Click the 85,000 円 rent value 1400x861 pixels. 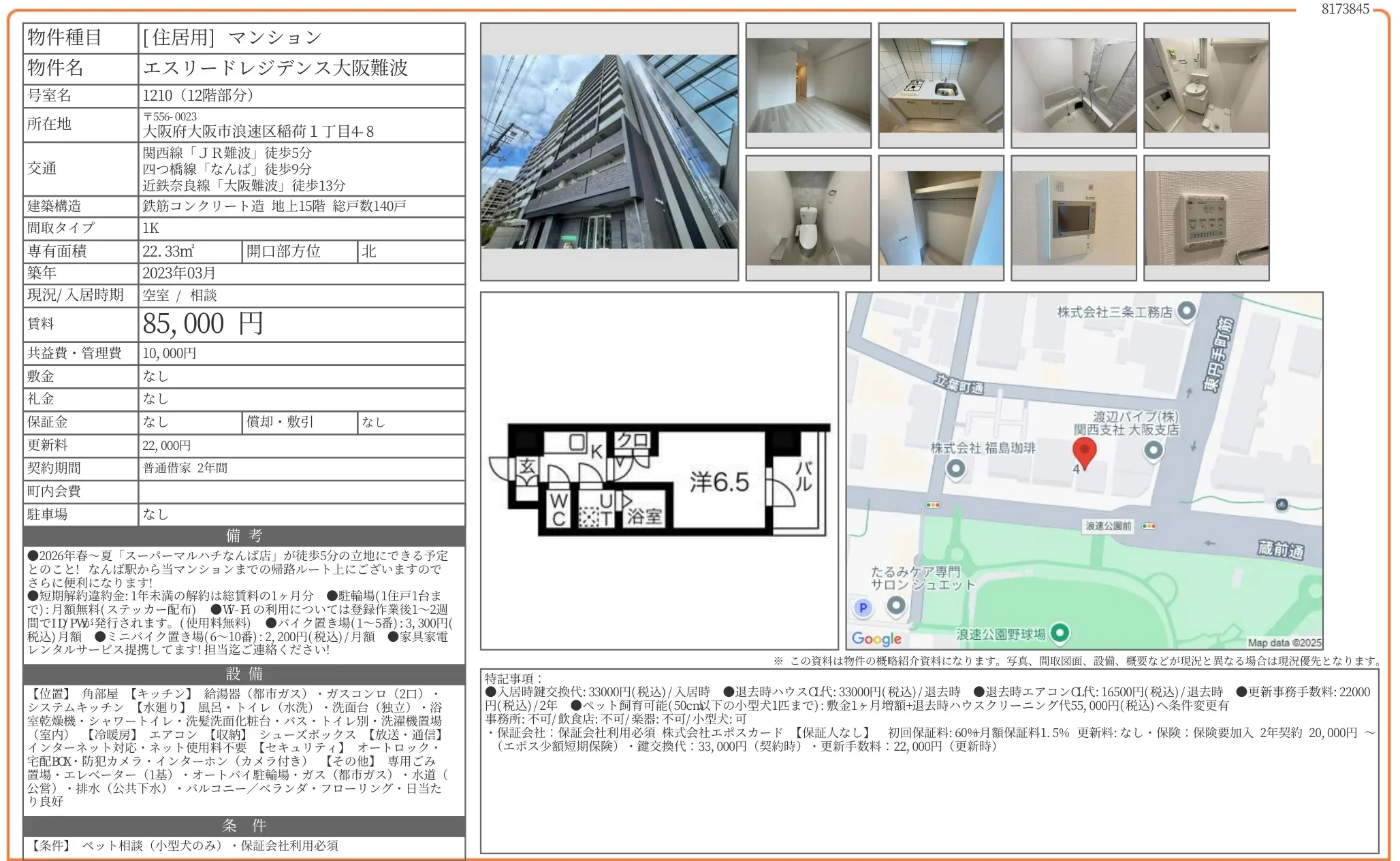tap(203, 324)
